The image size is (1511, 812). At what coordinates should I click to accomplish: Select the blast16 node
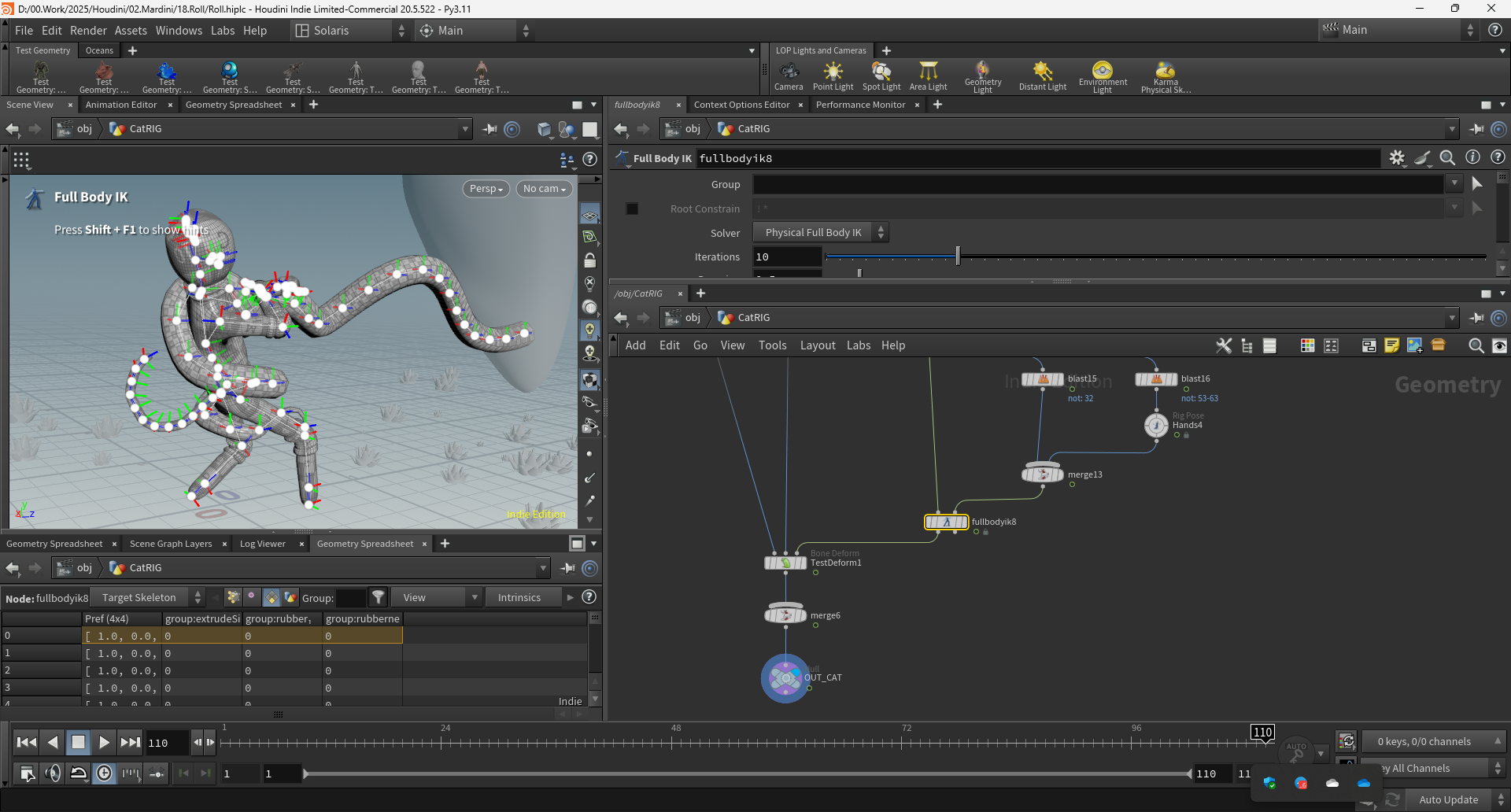pyautogui.click(x=1156, y=379)
